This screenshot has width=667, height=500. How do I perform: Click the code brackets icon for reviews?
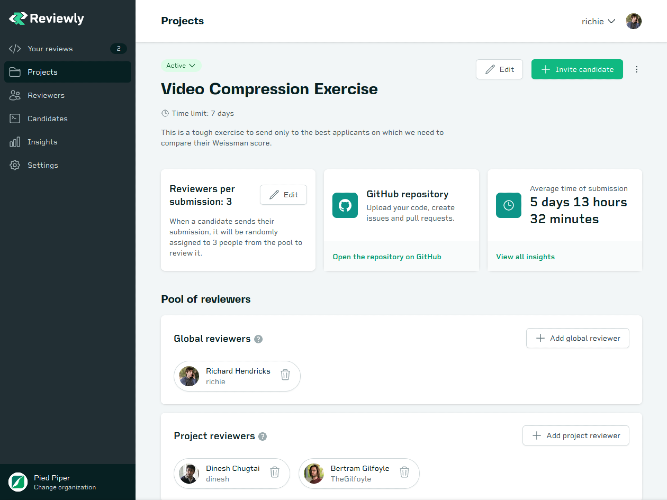tap(15, 49)
